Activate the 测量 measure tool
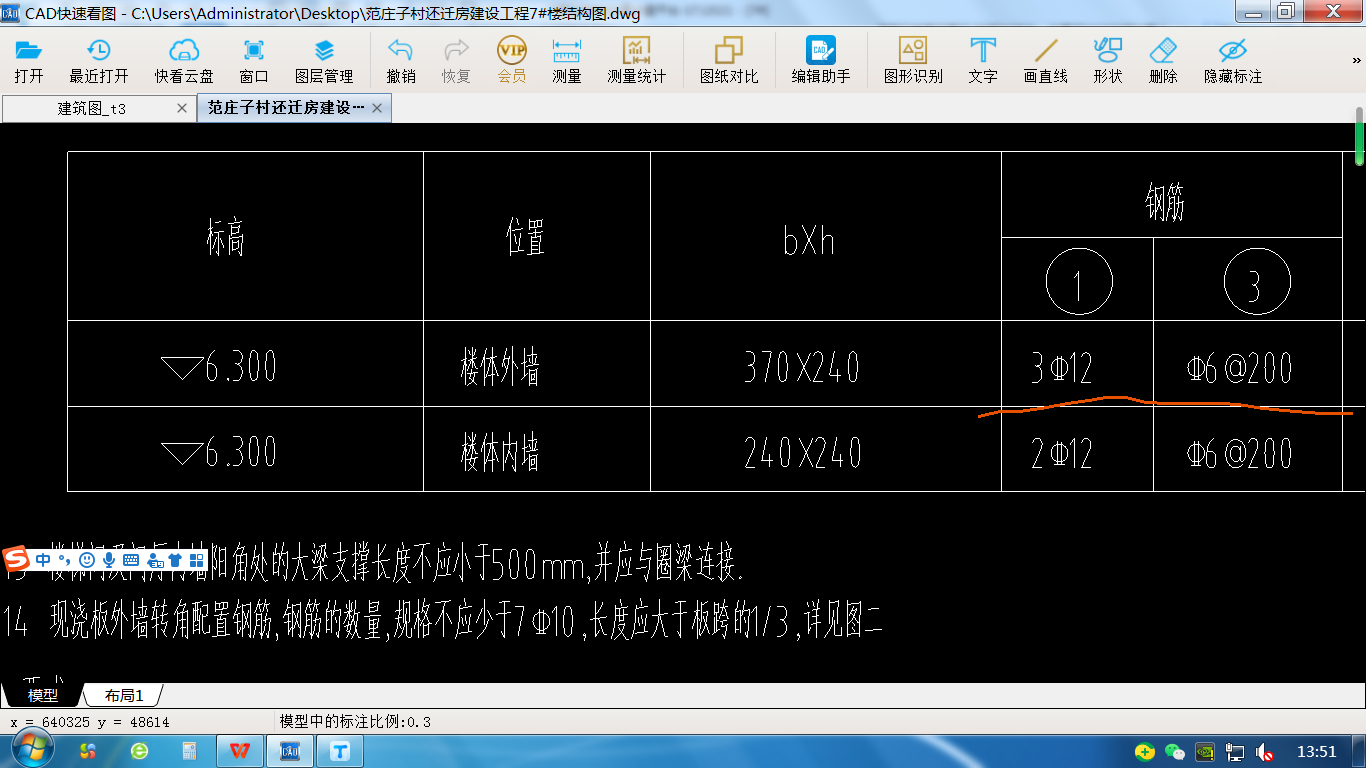The height and width of the screenshot is (768, 1366). 567,60
